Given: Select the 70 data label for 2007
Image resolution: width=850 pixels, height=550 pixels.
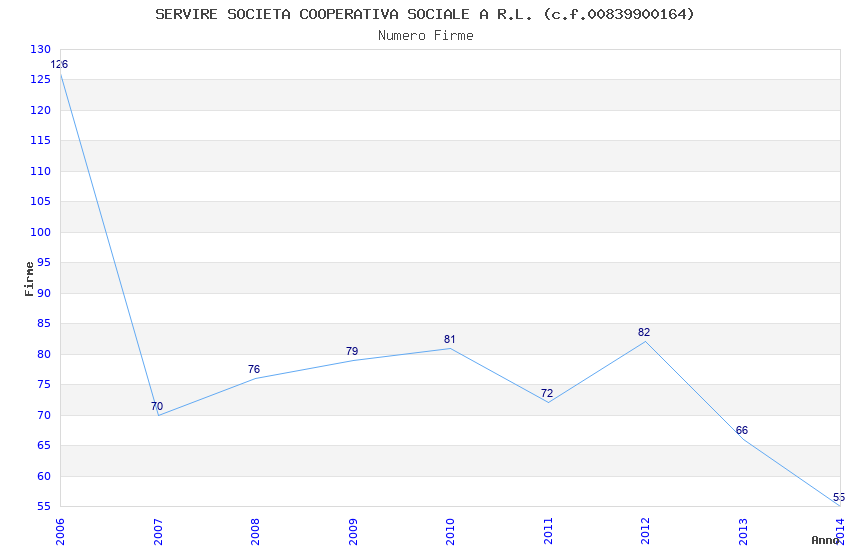Looking at the screenshot, I should tap(157, 406).
